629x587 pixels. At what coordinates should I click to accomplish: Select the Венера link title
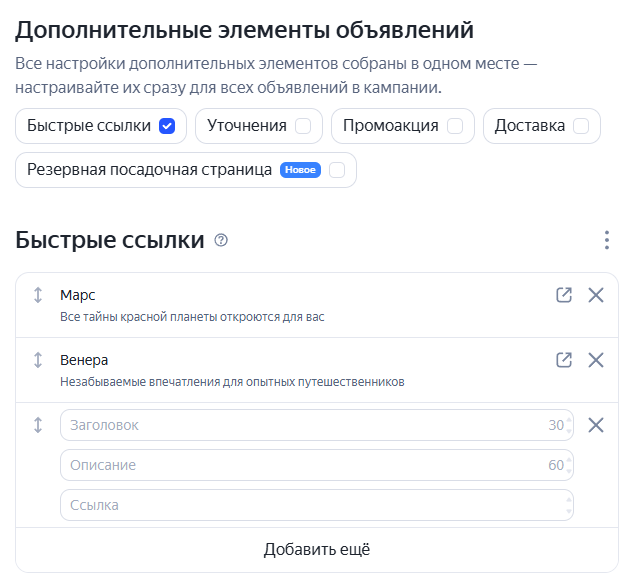pyautogui.click(x=84, y=360)
